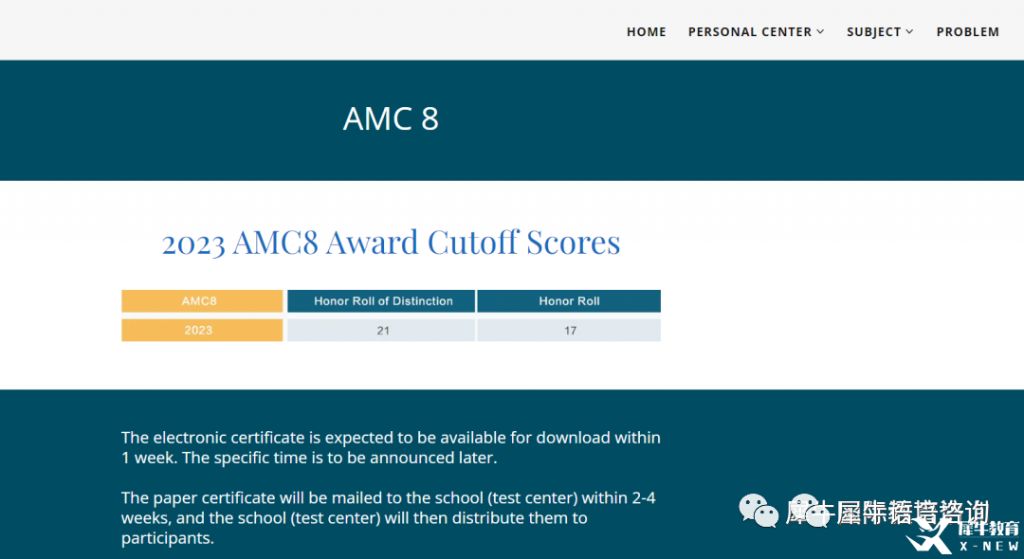Image resolution: width=1024 pixels, height=559 pixels.
Task: Select the Honor Roll column header
Action: pos(569,301)
